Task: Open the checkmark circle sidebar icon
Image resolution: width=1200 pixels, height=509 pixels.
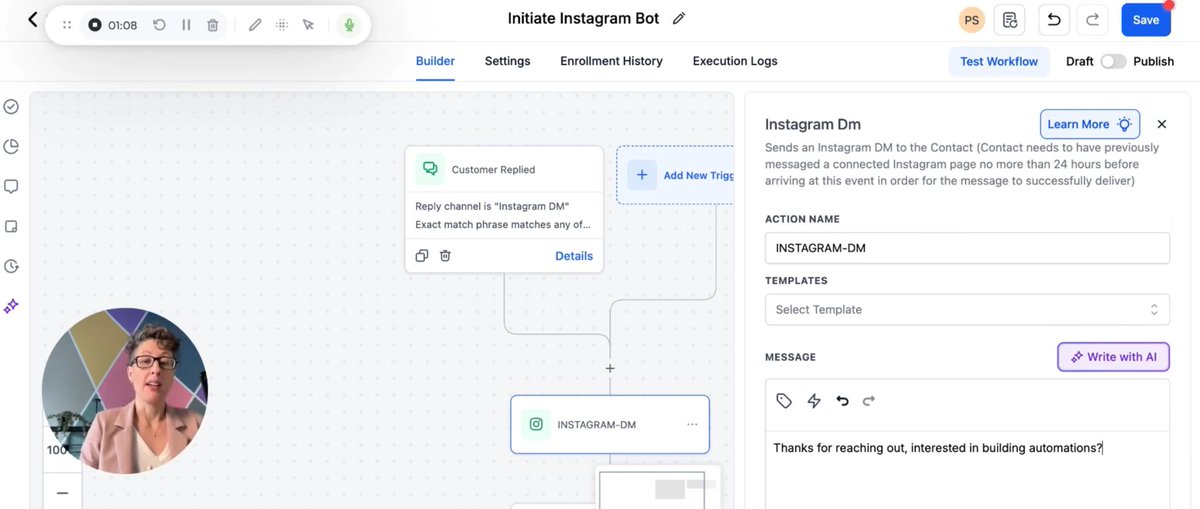Action: tap(12, 107)
